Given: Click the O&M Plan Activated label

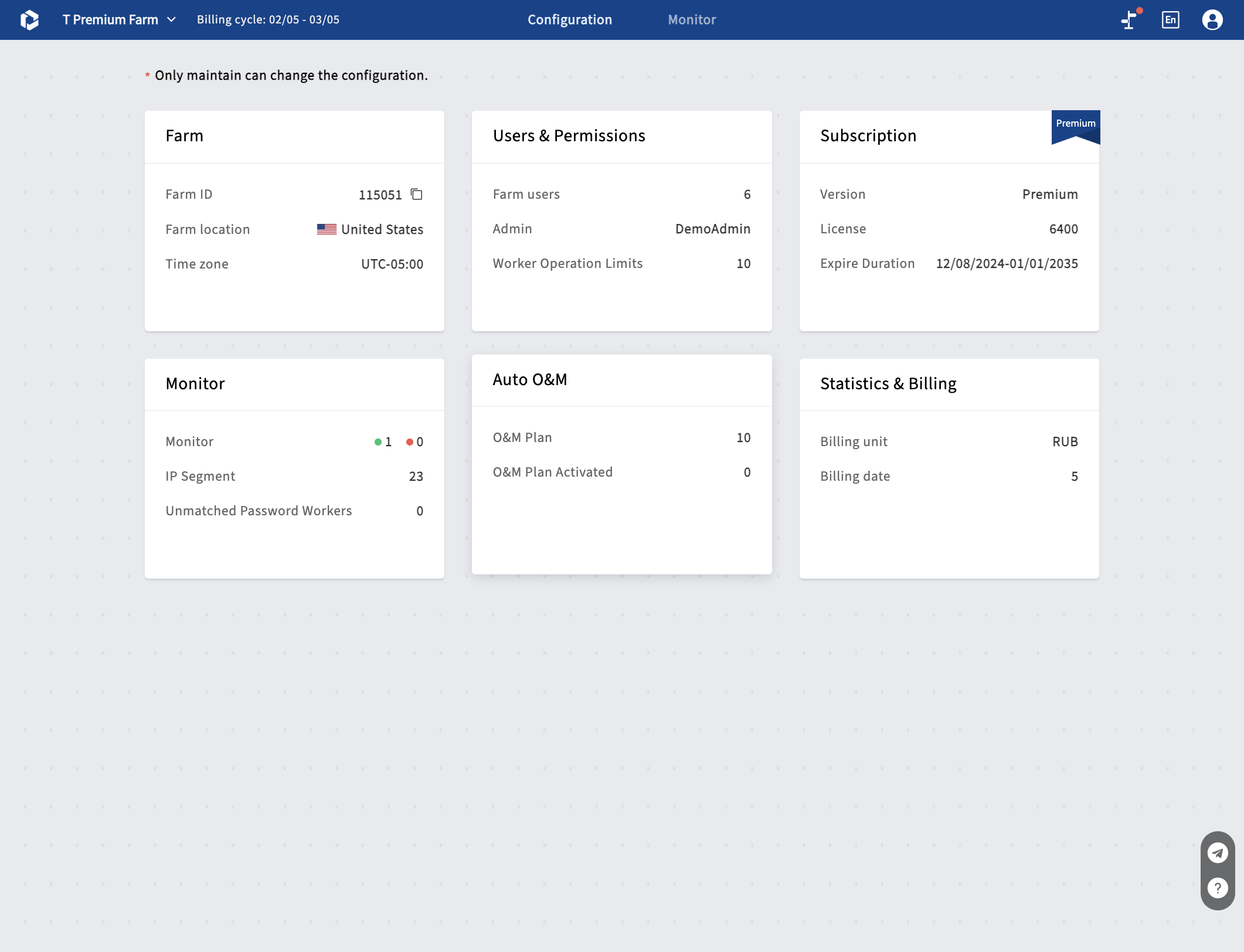Looking at the screenshot, I should pyautogui.click(x=552, y=472).
